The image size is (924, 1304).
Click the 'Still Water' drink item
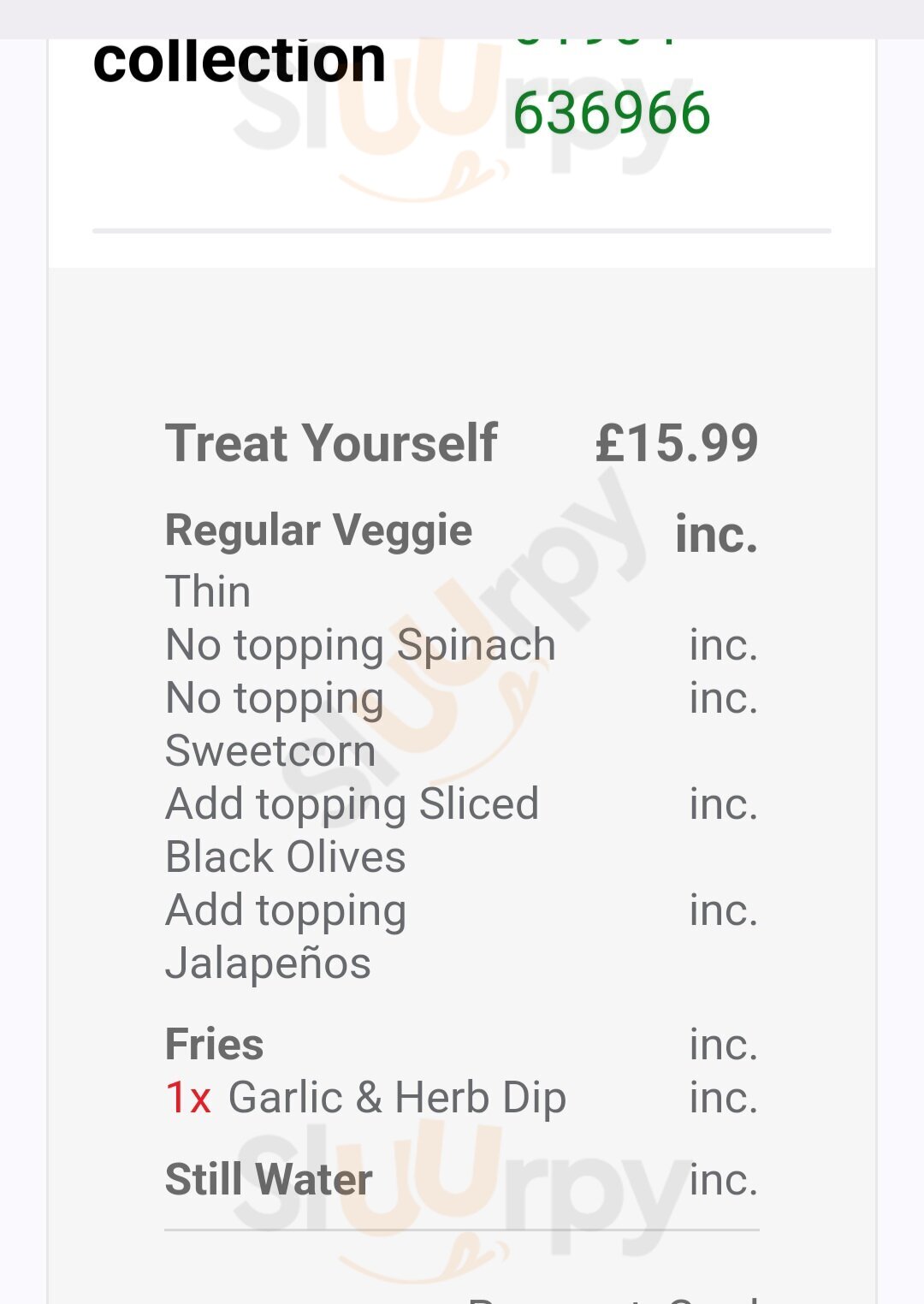269,1179
